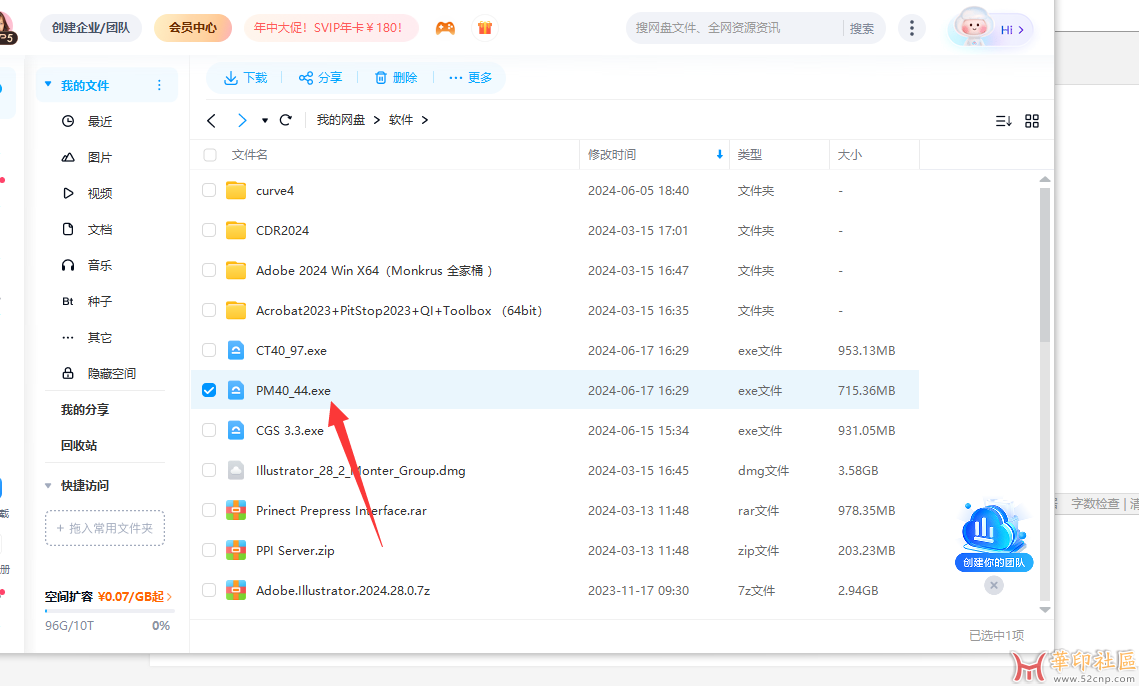Sort by the Size (大小) column
The width and height of the screenshot is (1139, 686).
(x=850, y=155)
